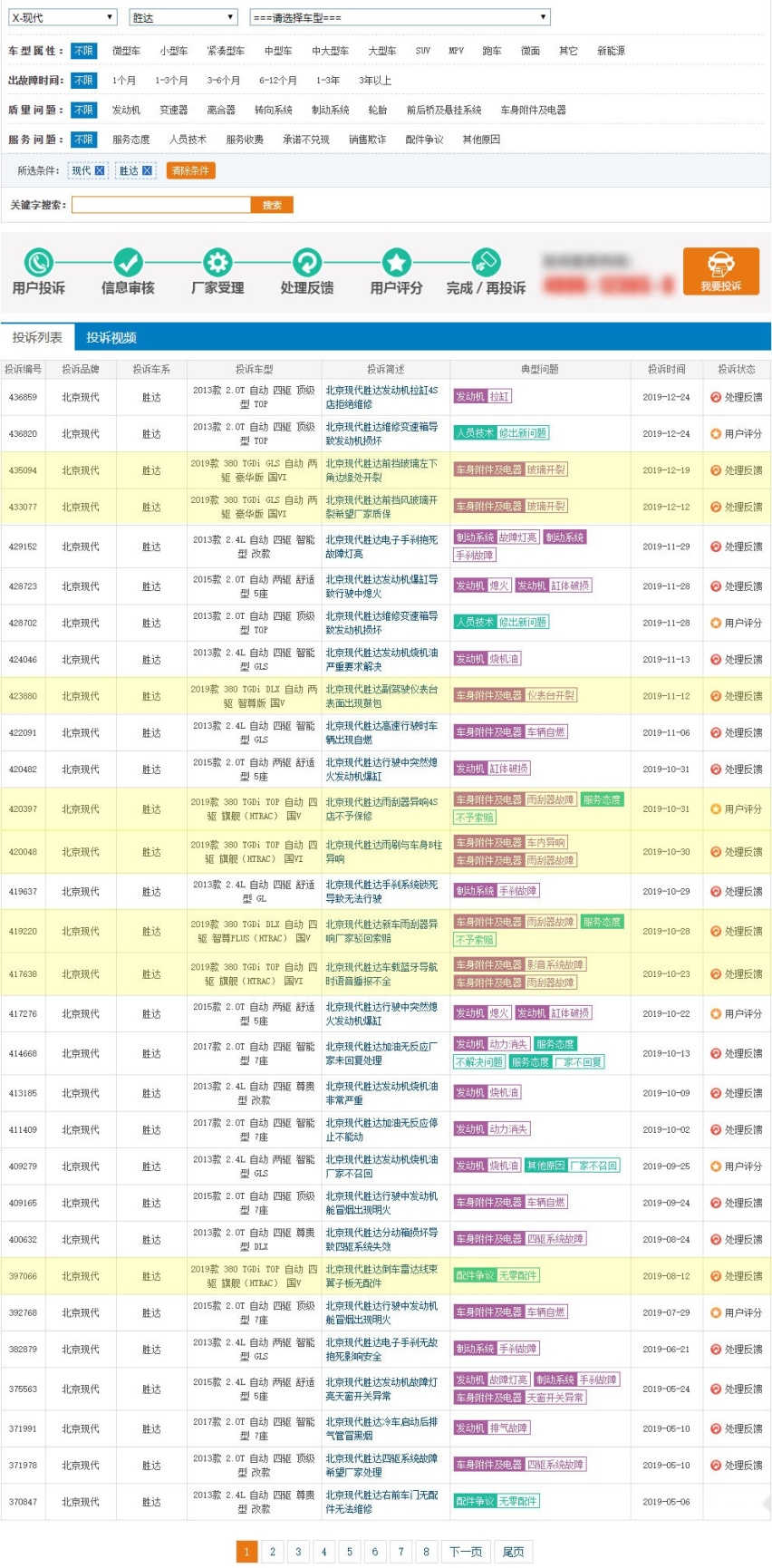This screenshot has width=772, height=1568.
Task: Select 不限 in the 服务问题 filter row
Action: pos(83,139)
